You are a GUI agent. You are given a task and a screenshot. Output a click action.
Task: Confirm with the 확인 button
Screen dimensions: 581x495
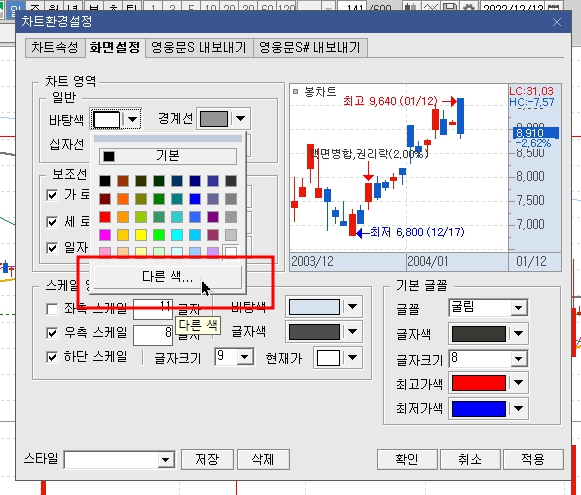point(407,459)
